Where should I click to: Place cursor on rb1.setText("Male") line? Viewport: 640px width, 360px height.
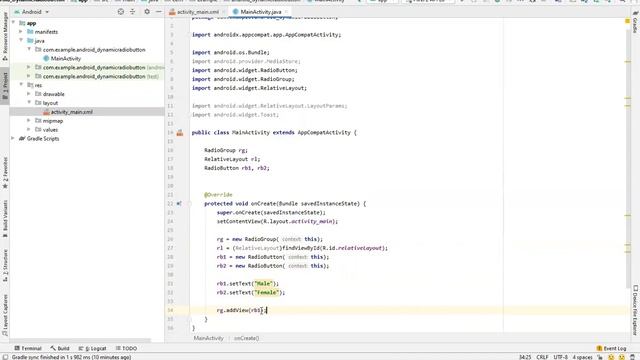point(248,283)
